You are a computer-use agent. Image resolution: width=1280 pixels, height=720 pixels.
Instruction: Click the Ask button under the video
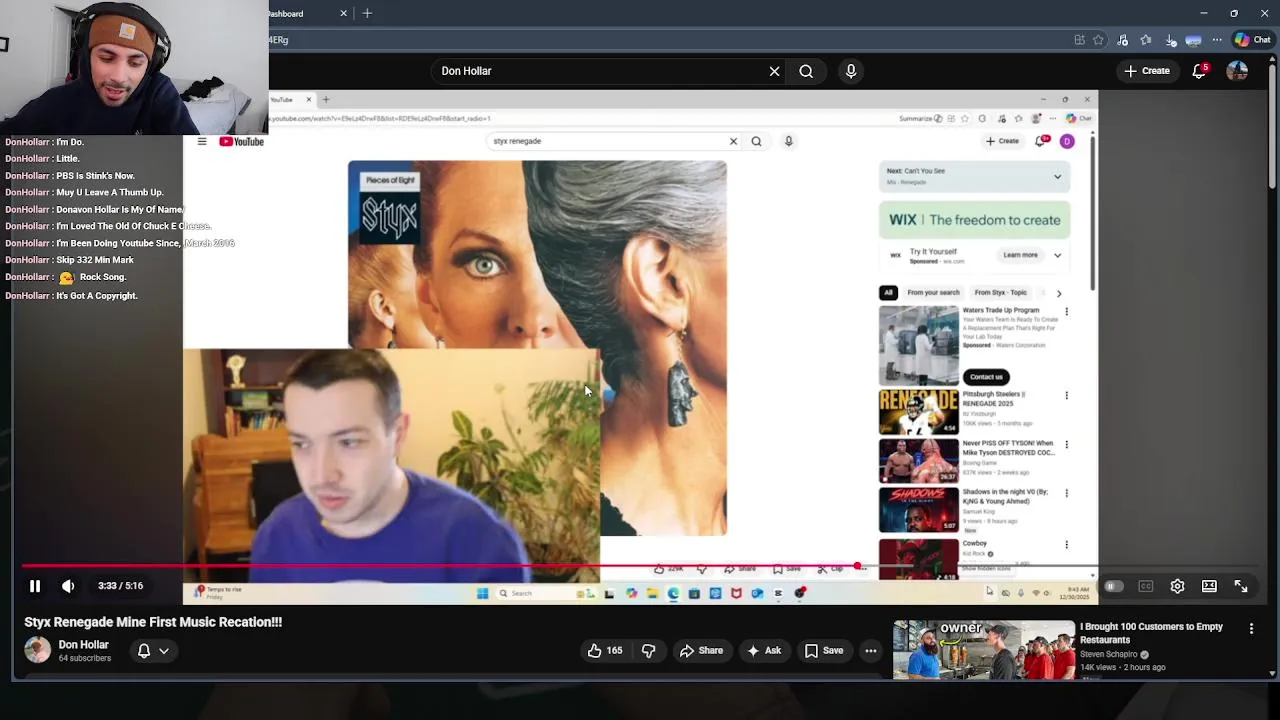click(x=763, y=651)
